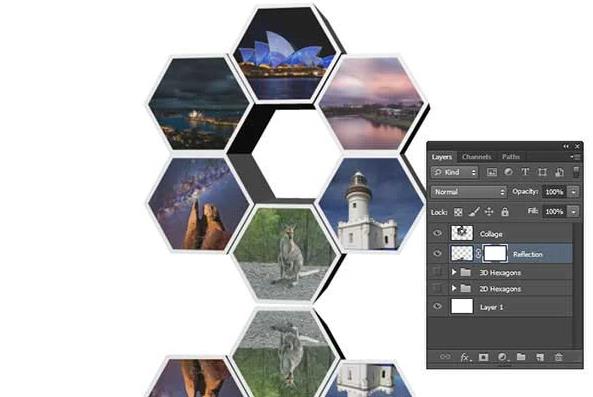Show the 2D Hexagons group
Image resolution: width=593 pixels, height=397 pixels.
click(438, 288)
